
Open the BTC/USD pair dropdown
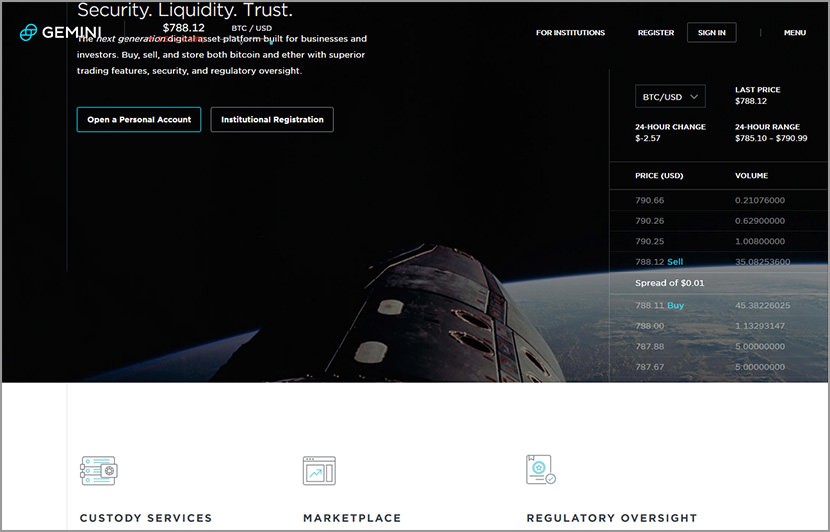click(x=670, y=97)
